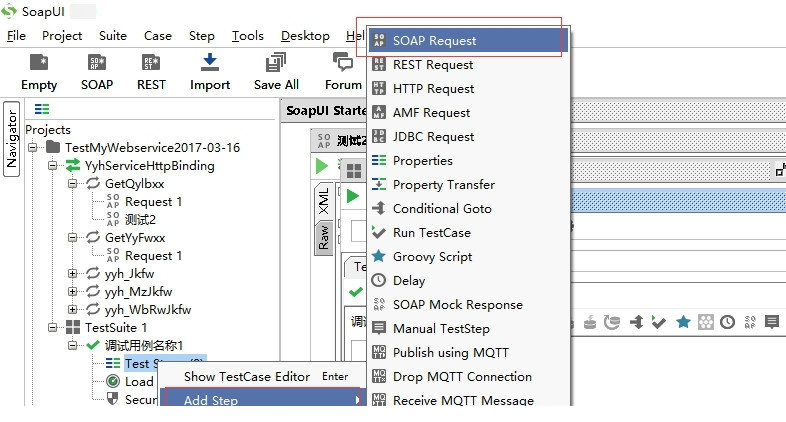Click the JDBC database icon in step toolbar
Screen dimensions: 786x422
590,321
